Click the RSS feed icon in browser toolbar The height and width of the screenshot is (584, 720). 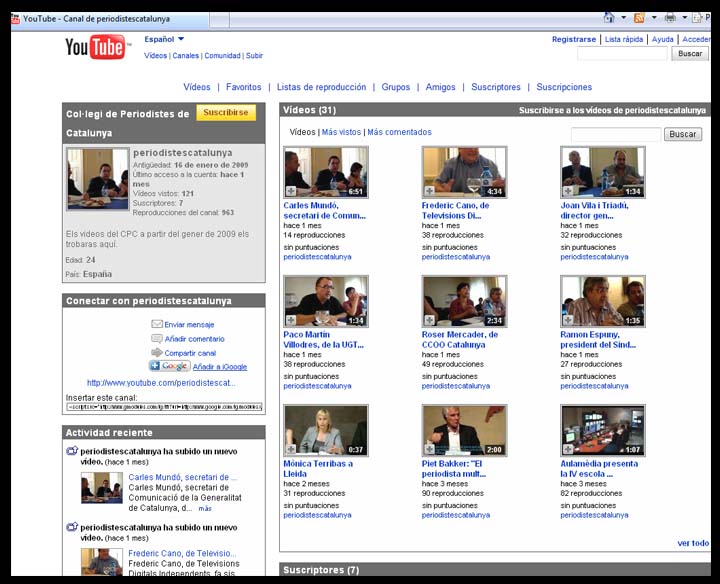pos(639,18)
